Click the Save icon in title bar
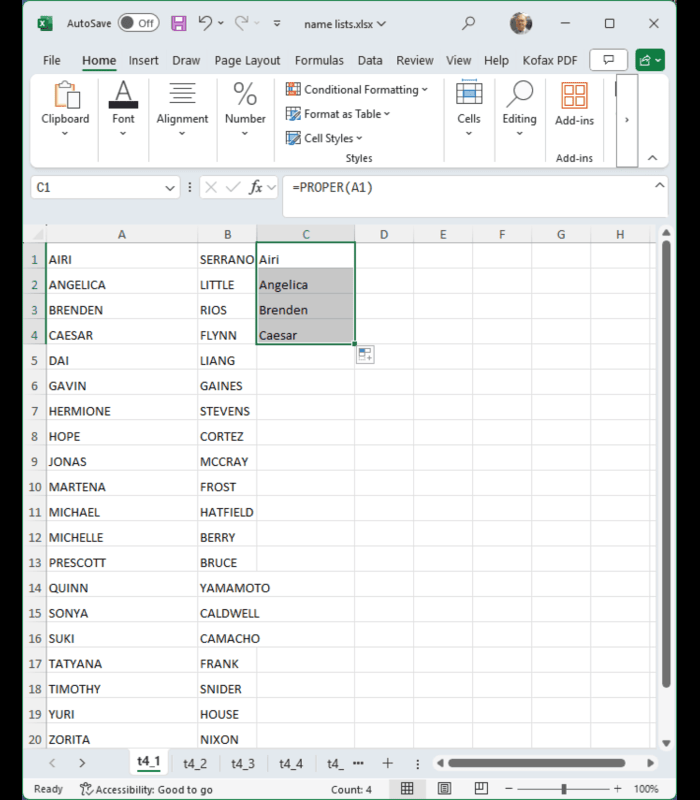700x800 pixels. (x=179, y=23)
